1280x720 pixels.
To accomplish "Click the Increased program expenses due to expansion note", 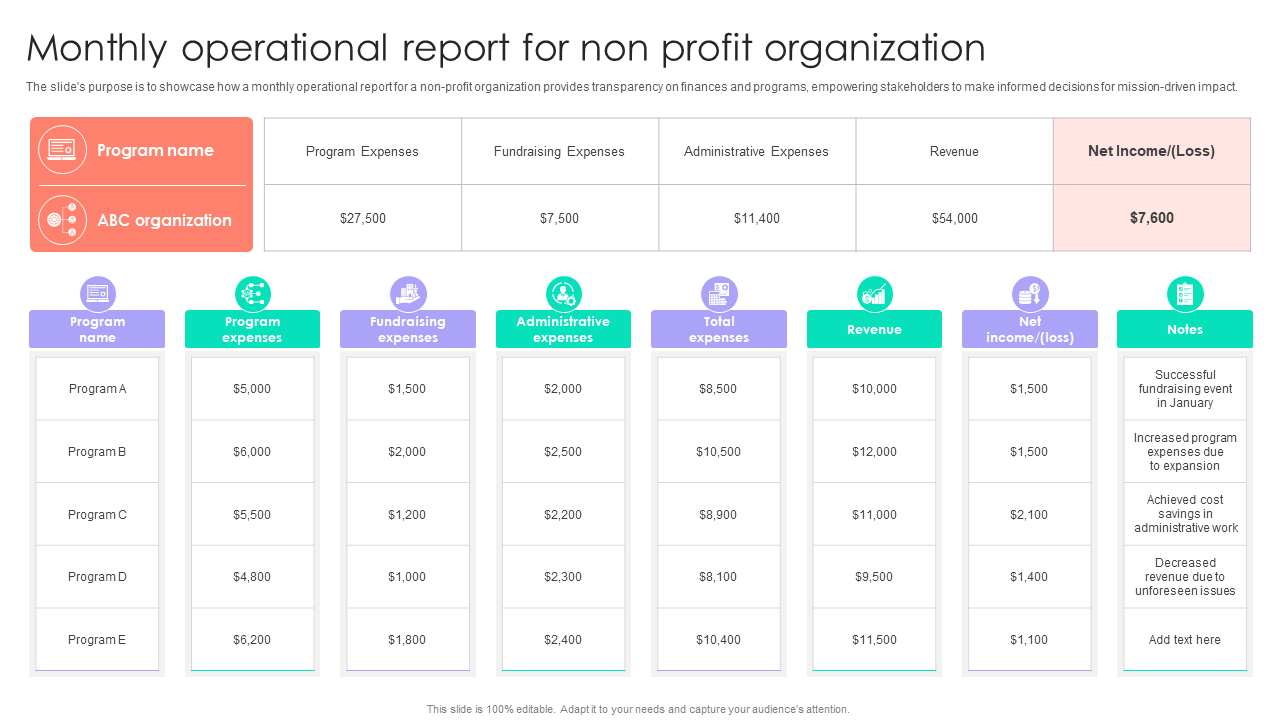I will pyautogui.click(x=1185, y=452).
